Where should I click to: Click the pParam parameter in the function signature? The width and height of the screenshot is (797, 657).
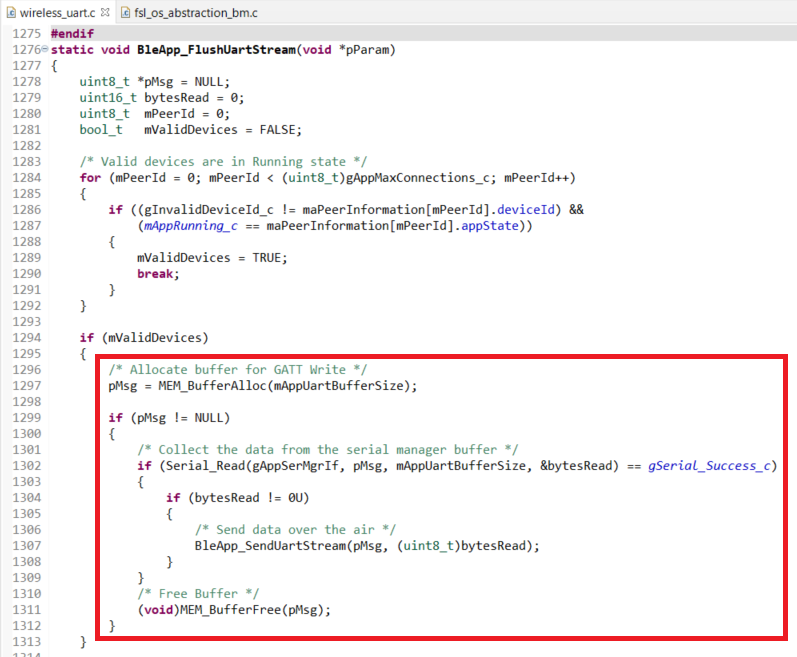tap(367, 50)
